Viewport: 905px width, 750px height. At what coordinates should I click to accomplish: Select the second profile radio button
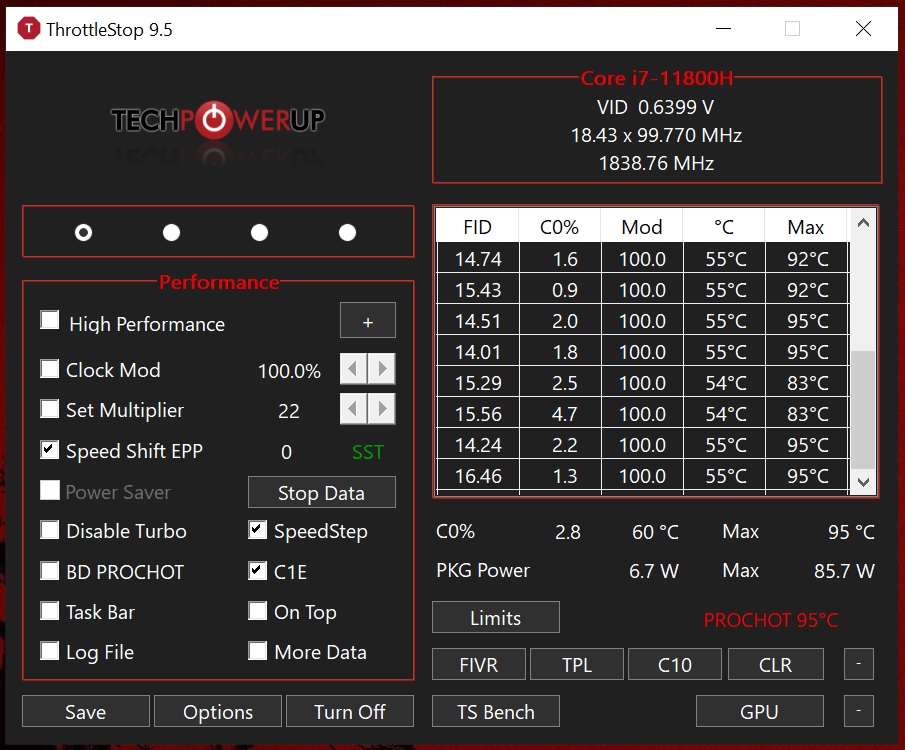coord(171,233)
